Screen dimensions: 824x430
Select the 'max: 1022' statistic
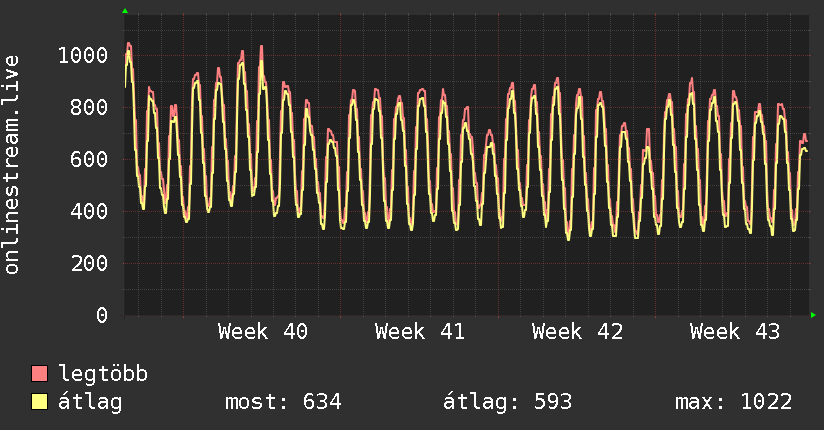(x=733, y=402)
